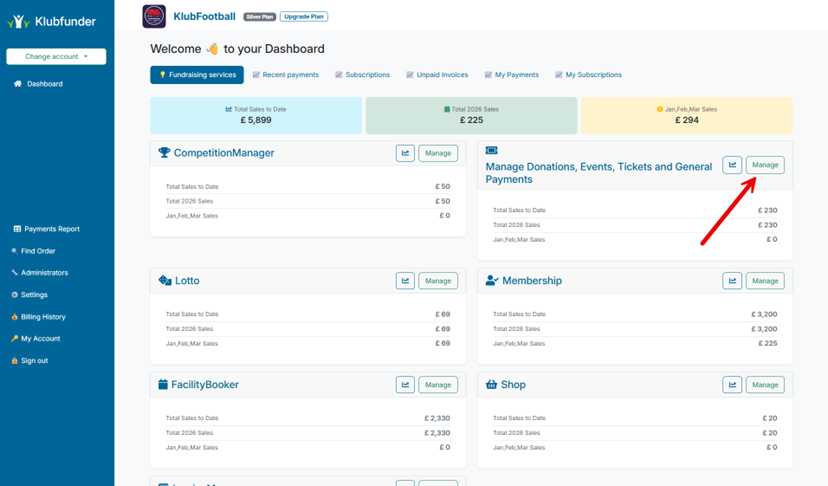This screenshot has height=486, width=828.
Task: Click Manage for CompetitionManager
Action: point(438,153)
